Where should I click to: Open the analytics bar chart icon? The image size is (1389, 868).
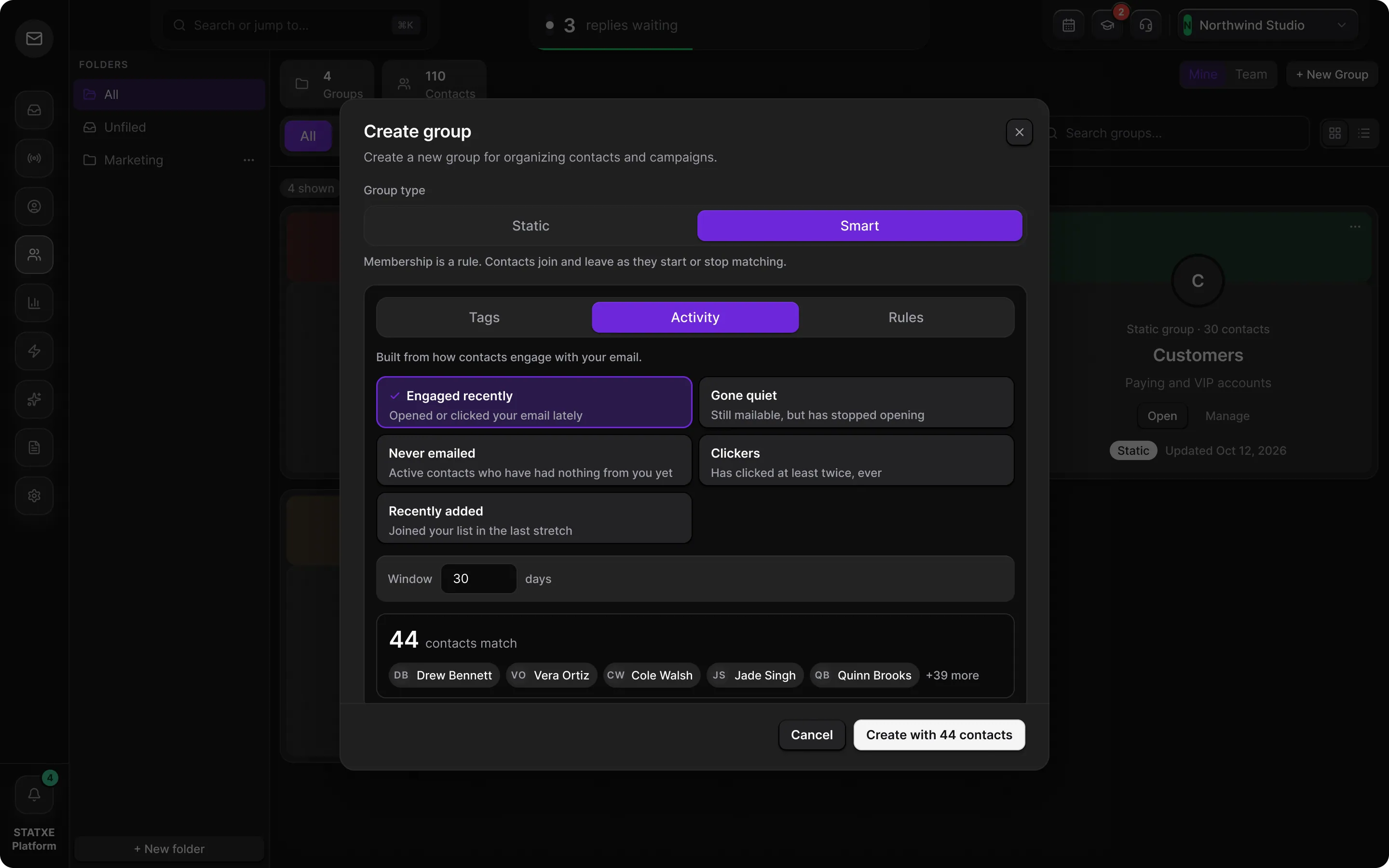(x=34, y=302)
